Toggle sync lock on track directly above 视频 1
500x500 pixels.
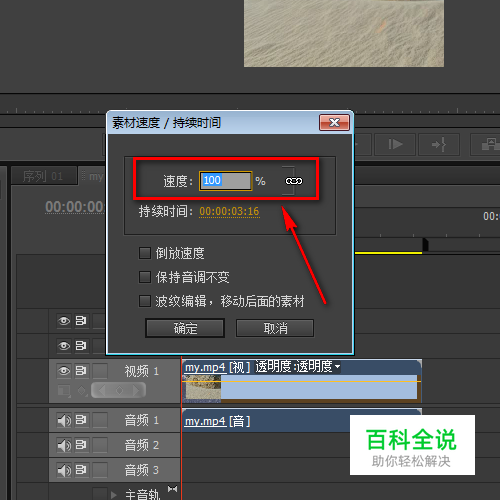pos(81,345)
